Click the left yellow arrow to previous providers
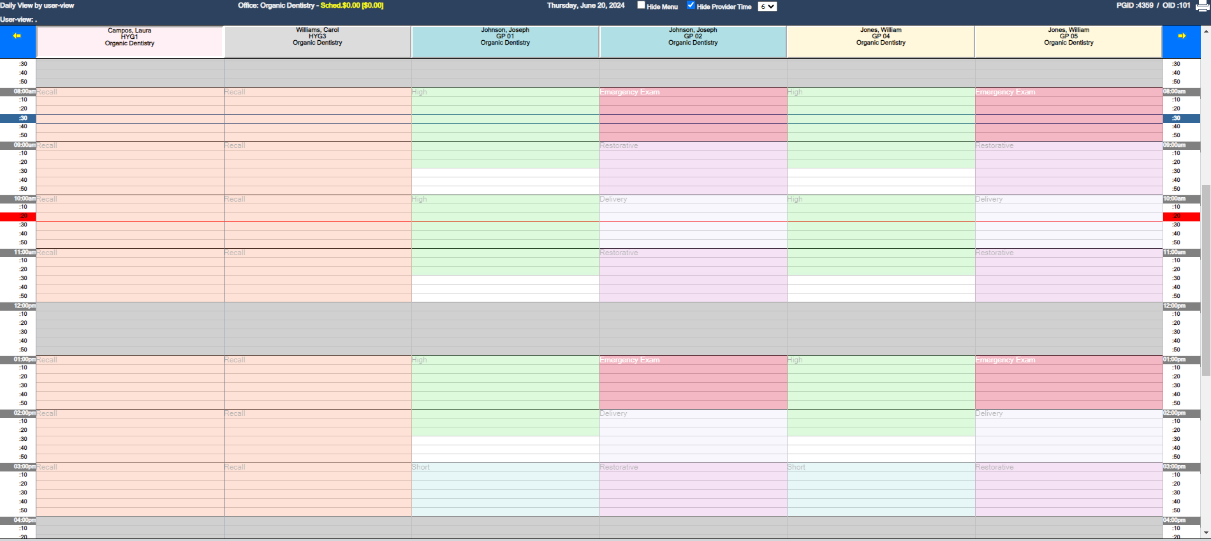 (x=17, y=36)
